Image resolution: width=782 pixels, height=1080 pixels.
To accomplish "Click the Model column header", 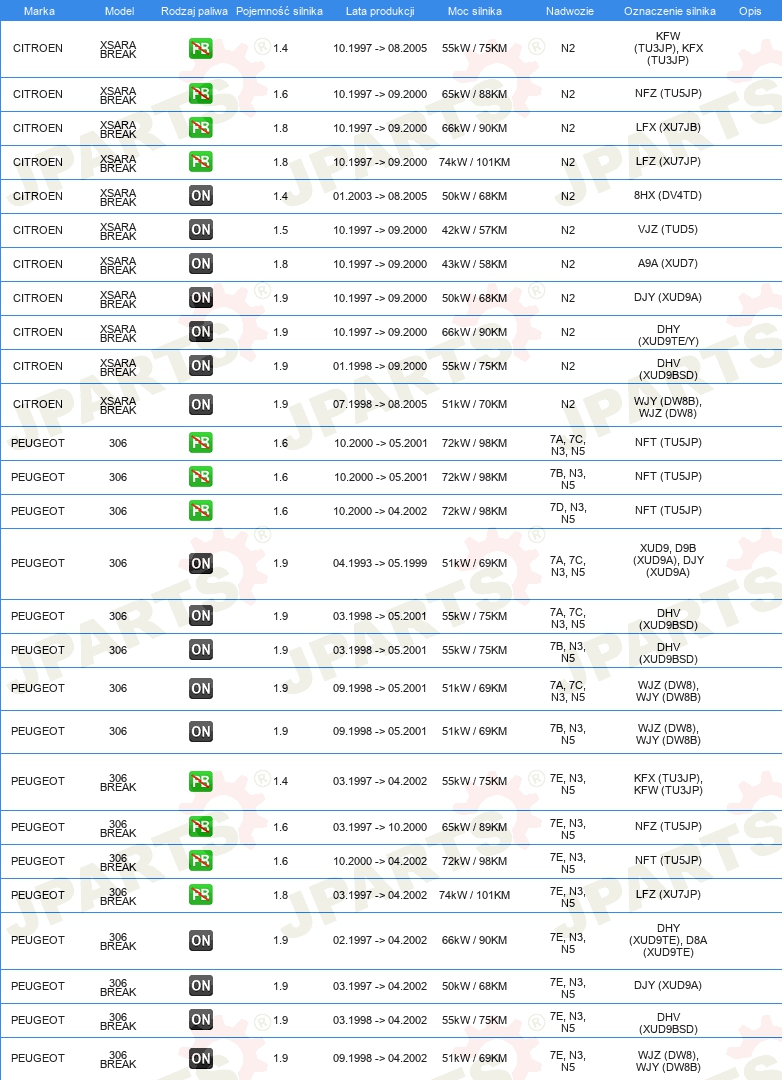I will 119,11.
